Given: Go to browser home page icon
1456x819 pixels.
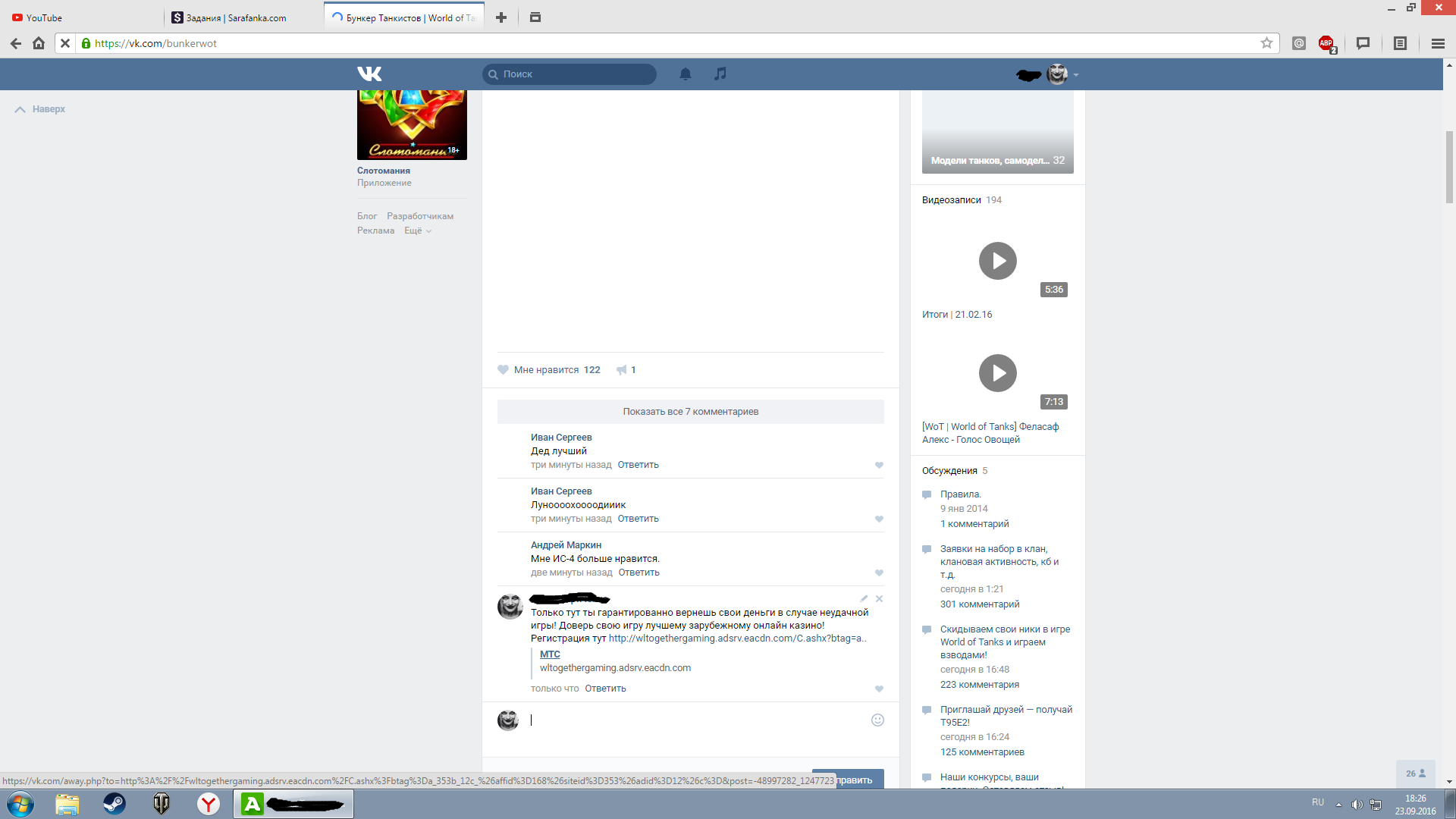Looking at the screenshot, I should point(39,43).
